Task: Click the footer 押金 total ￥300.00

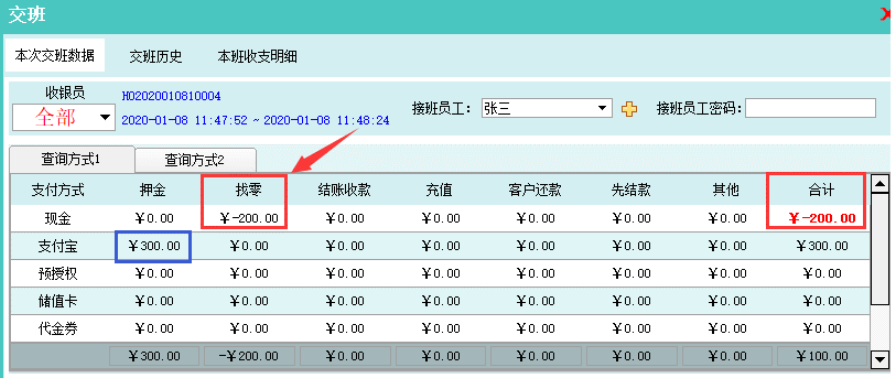Action: tap(155, 356)
